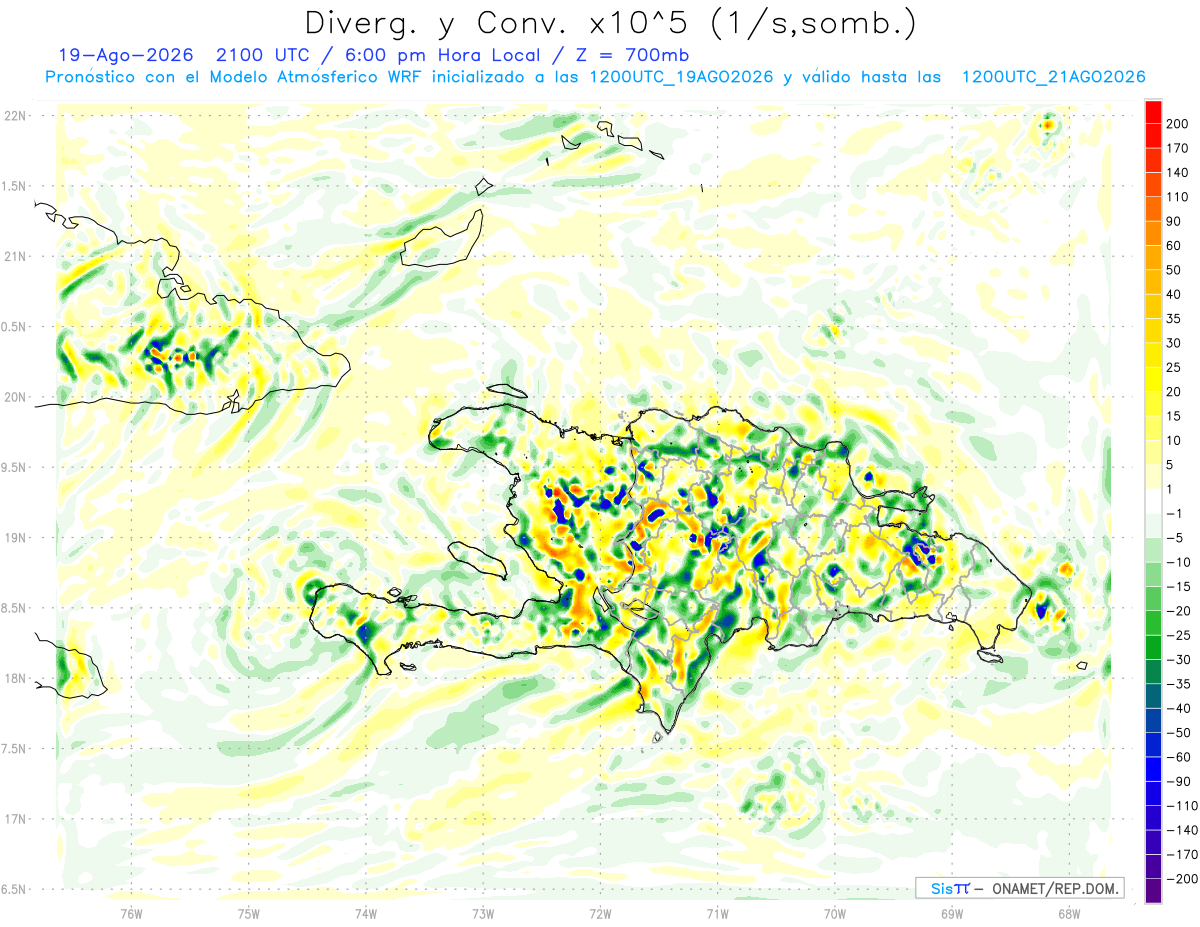The image size is (1200, 927).
Task: Click the '22N' latitude label
Action: tap(14, 115)
